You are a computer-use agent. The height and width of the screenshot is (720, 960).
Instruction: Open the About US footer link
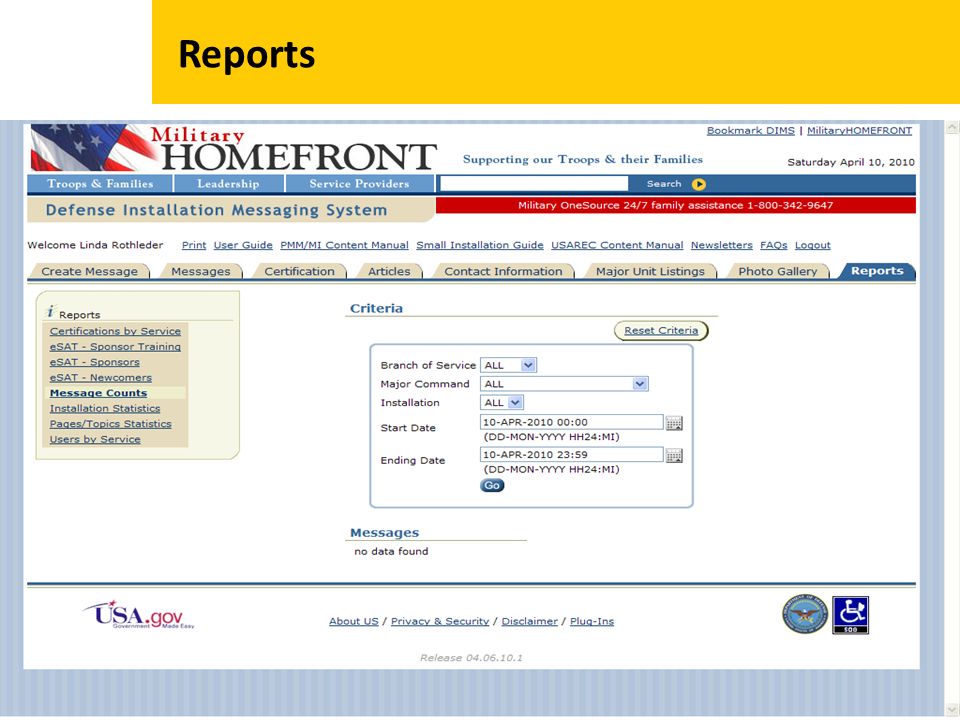[x=353, y=621]
